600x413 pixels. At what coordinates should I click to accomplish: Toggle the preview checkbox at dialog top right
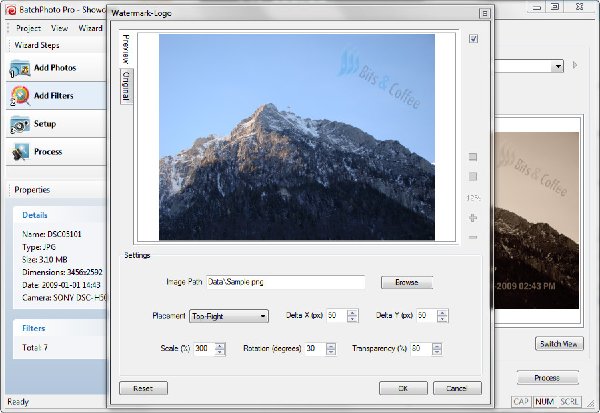[x=473, y=38]
